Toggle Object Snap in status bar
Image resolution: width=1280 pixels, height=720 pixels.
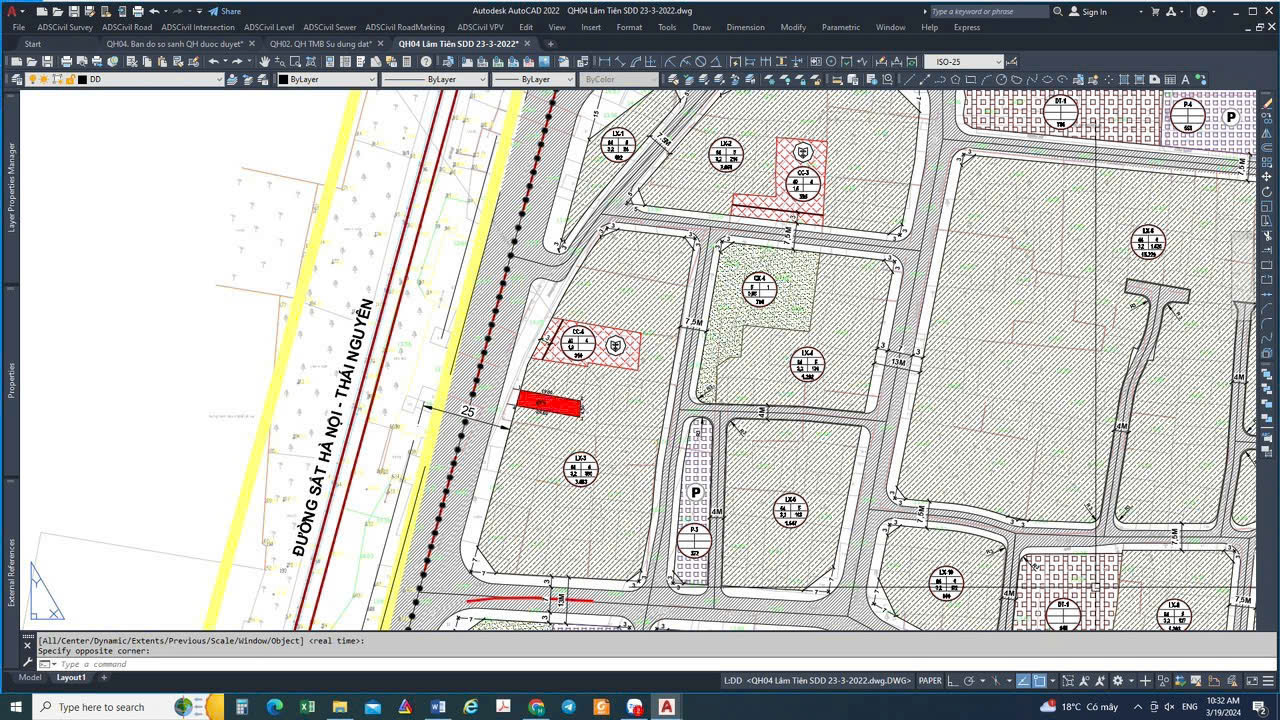tap(1040, 681)
